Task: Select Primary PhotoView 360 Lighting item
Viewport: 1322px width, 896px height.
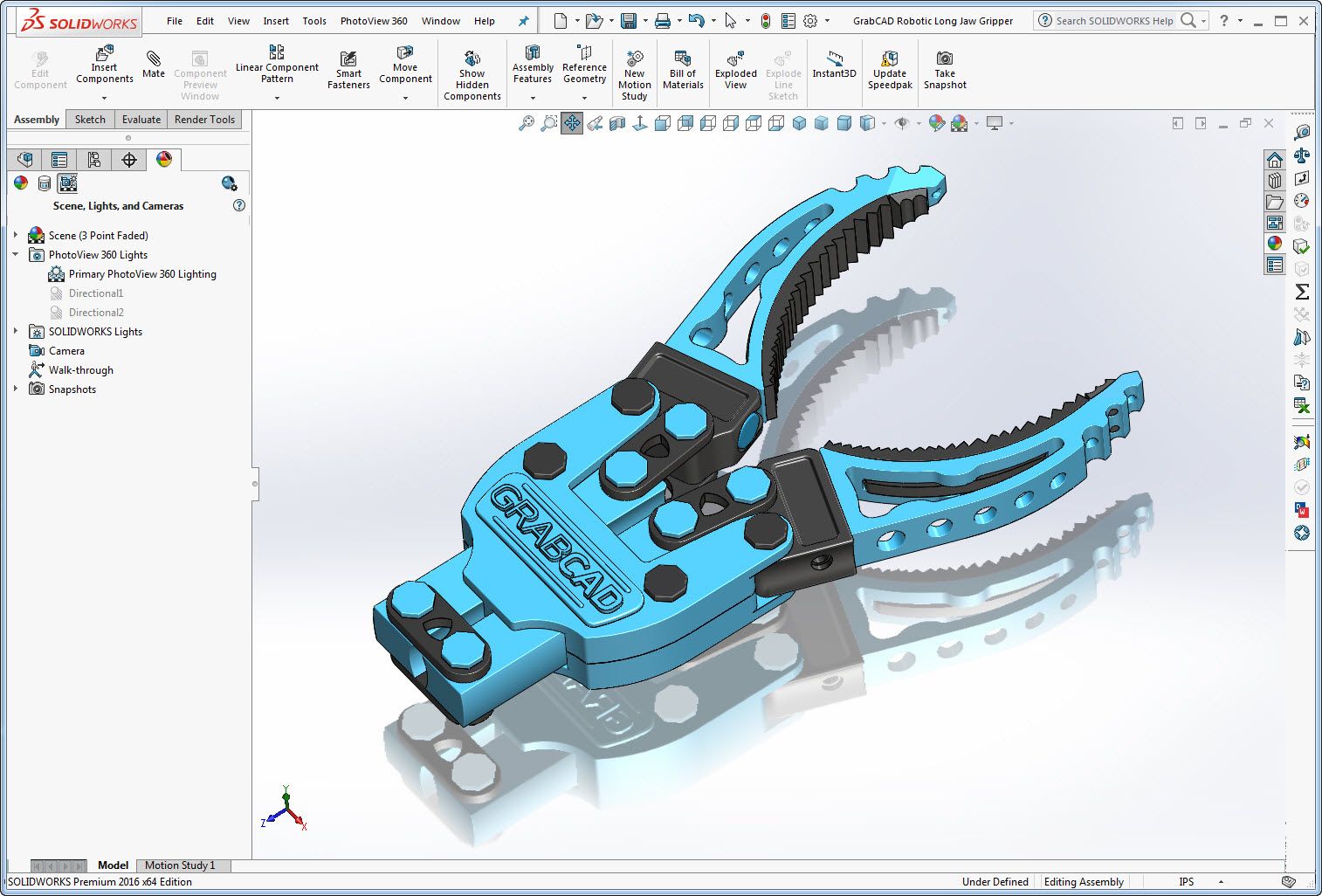Action: click(x=132, y=274)
